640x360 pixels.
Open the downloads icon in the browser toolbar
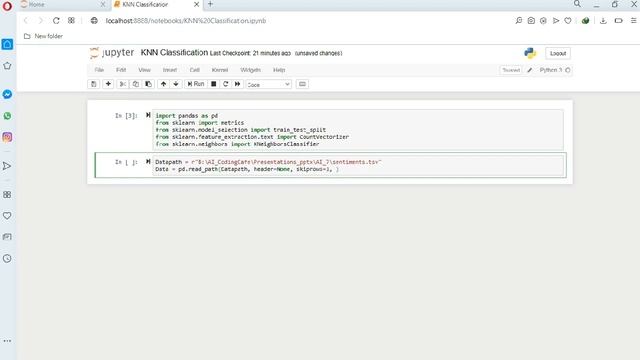tap(603, 20)
